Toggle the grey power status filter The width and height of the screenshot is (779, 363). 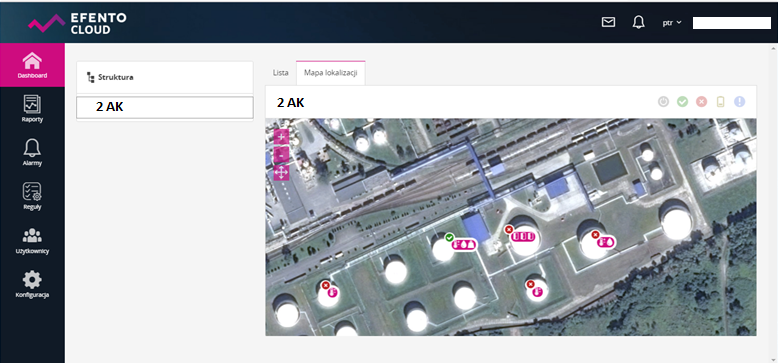[664, 102]
